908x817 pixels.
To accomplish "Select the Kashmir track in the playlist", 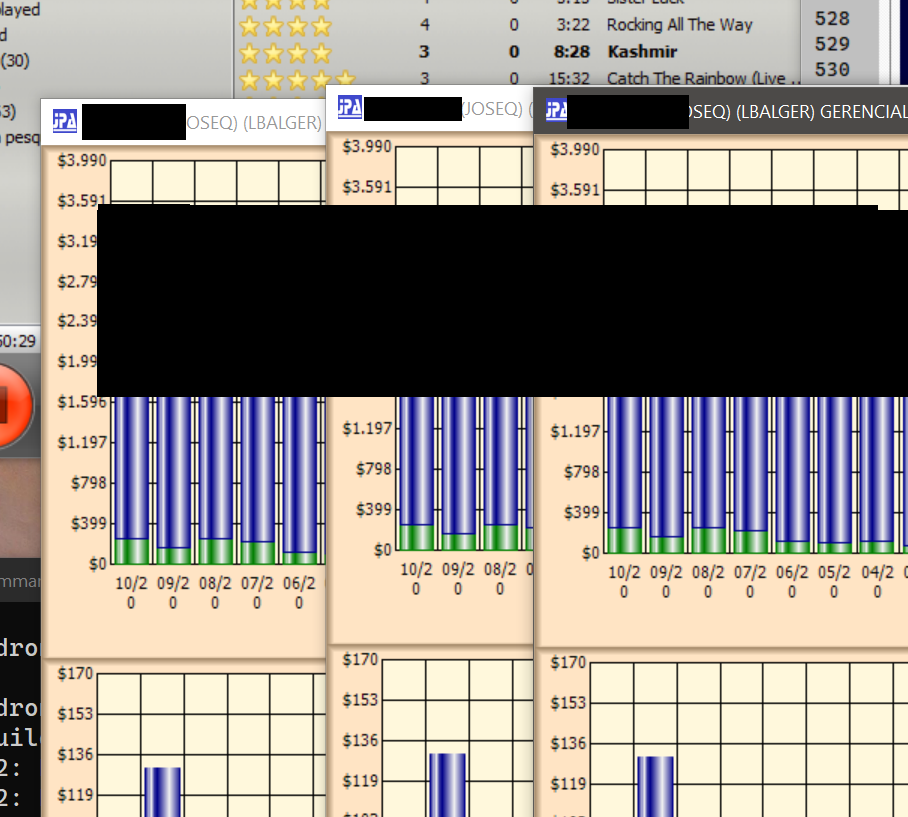I will (x=641, y=52).
